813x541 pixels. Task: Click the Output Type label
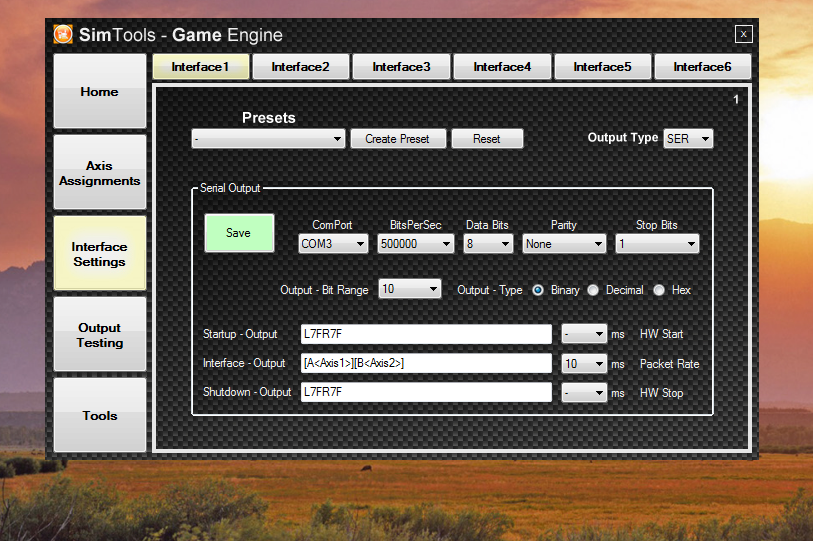[x=622, y=138]
